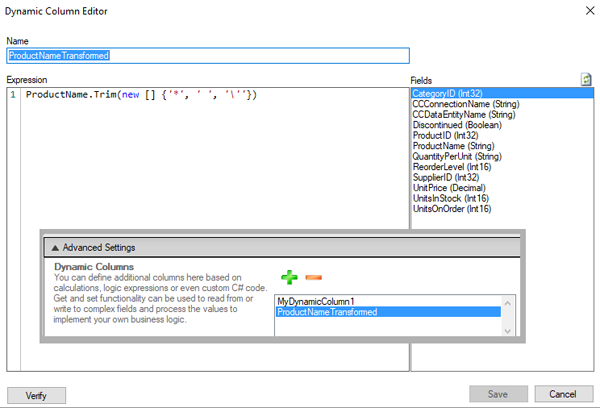Select MyDynamicColumn1 in dynamic columns list
The height and width of the screenshot is (408, 600).
(x=312, y=301)
